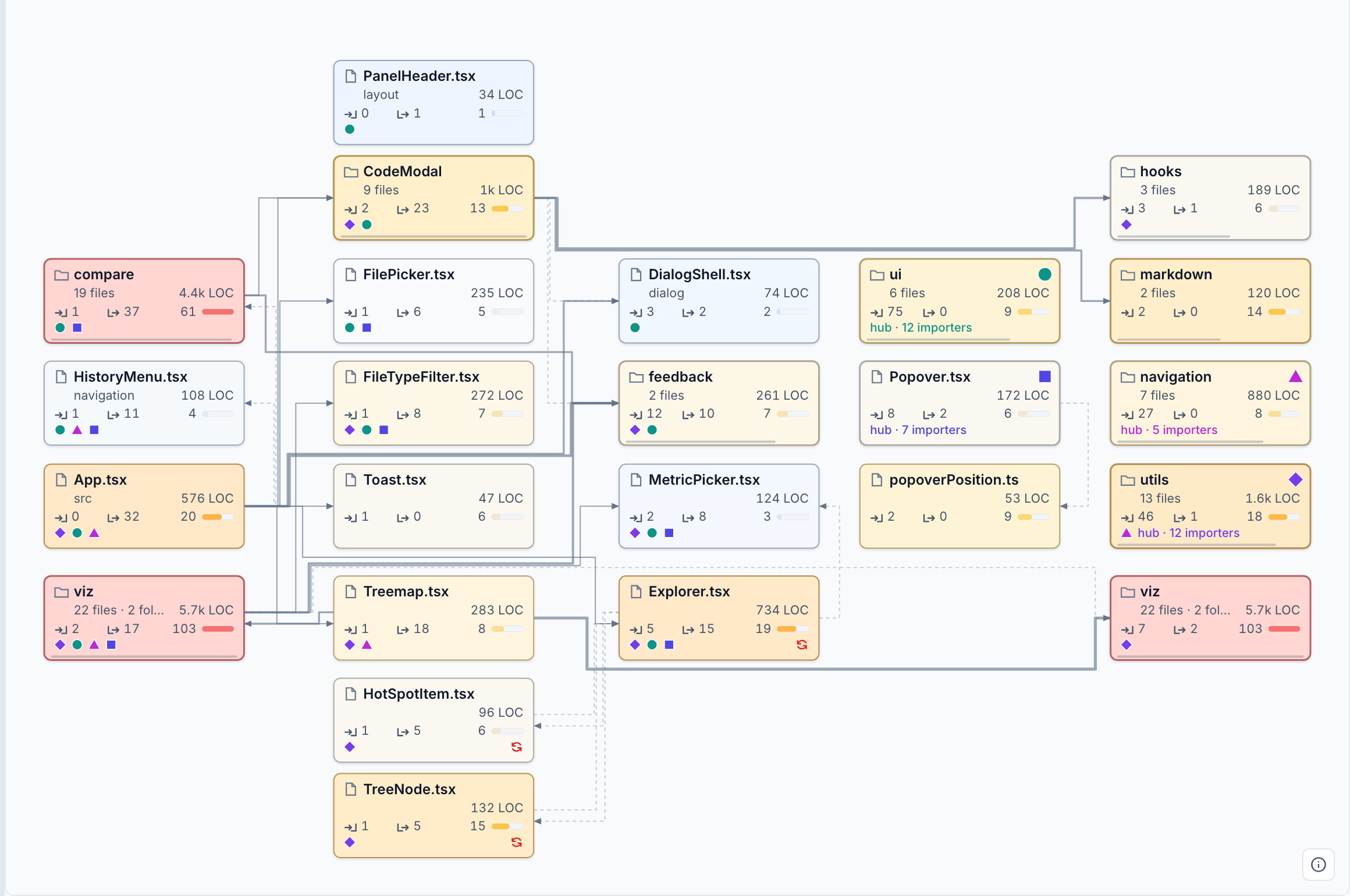The image size is (1350, 896).
Task: Click the blue square badge on Popover.tsx
Action: click(1045, 376)
